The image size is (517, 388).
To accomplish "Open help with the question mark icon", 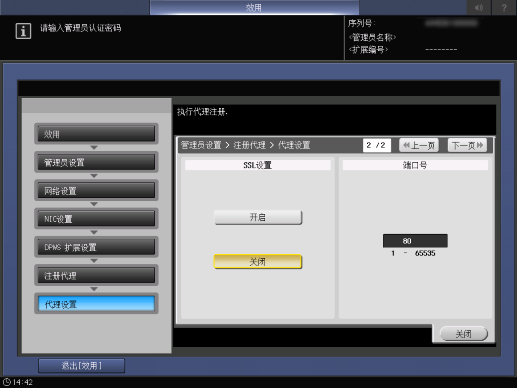I will click(x=504, y=7).
